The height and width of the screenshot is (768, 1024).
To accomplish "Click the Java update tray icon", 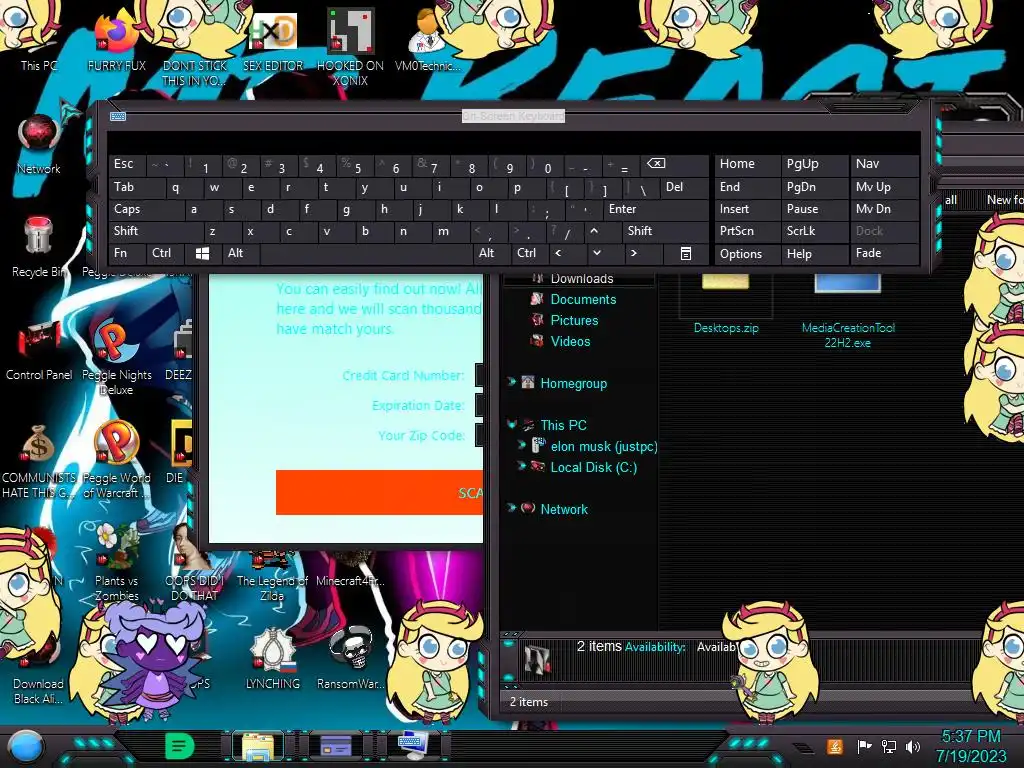I will (835, 746).
